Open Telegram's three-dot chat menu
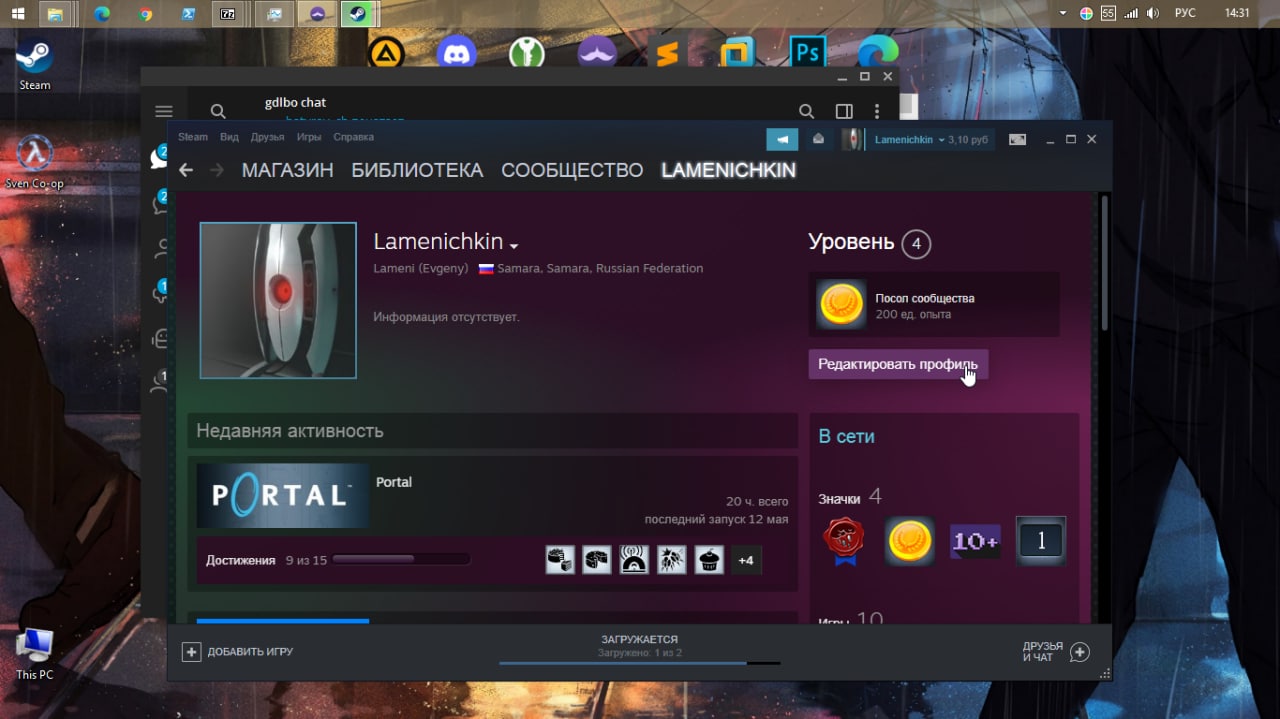Image resolution: width=1280 pixels, height=719 pixels. click(877, 111)
